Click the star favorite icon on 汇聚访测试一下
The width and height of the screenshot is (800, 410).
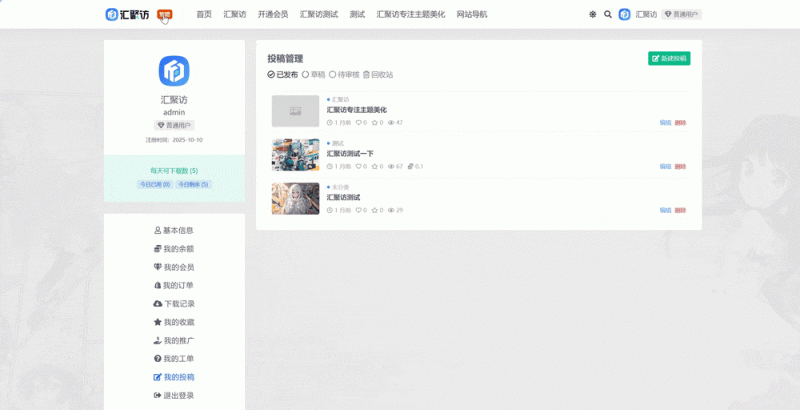click(x=374, y=167)
